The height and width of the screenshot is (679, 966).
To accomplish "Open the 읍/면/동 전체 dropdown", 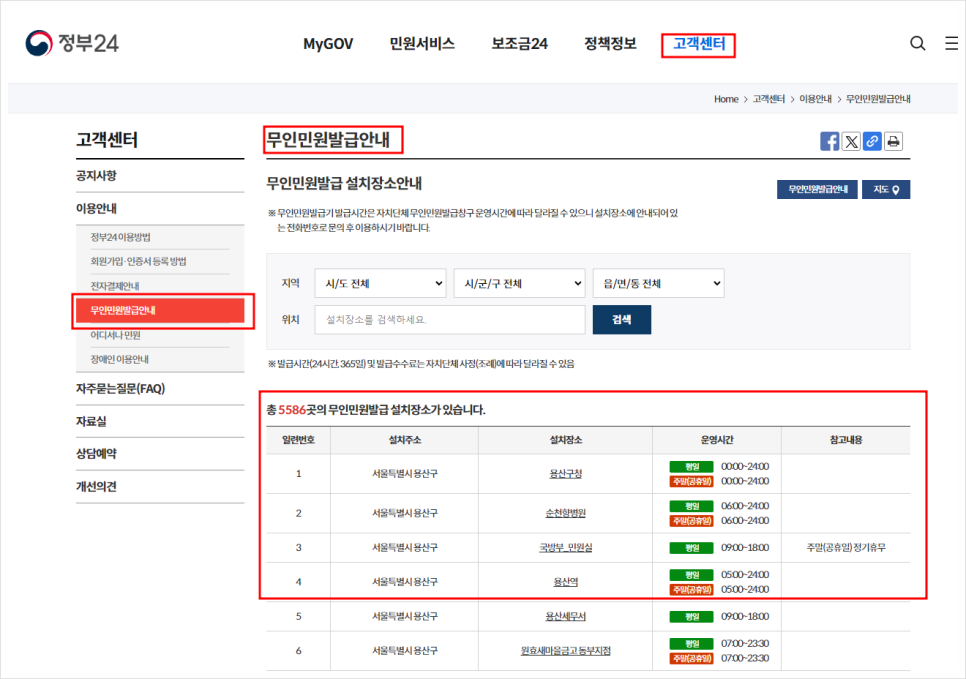I will pos(658,283).
